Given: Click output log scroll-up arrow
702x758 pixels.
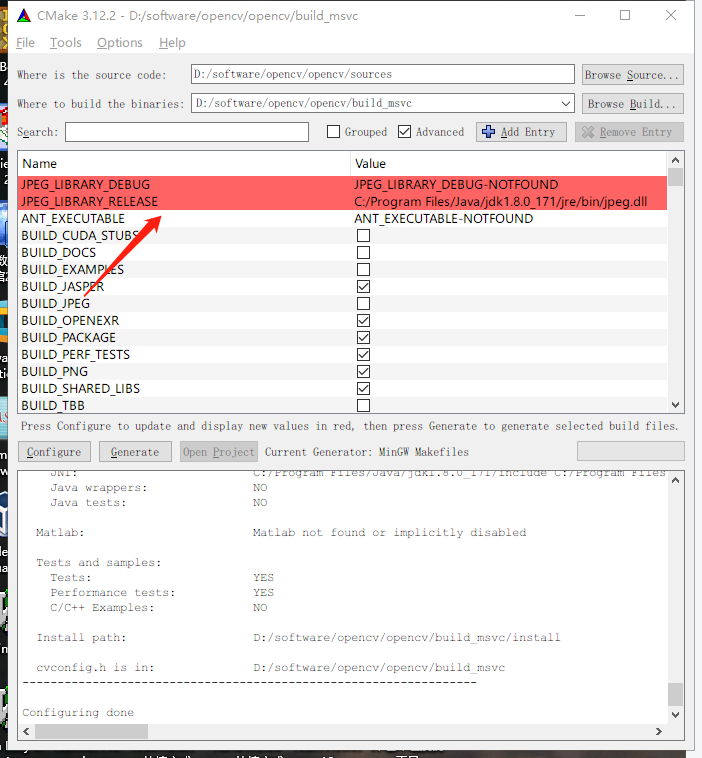Looking at the screenshot, I should tap(675, 480).
